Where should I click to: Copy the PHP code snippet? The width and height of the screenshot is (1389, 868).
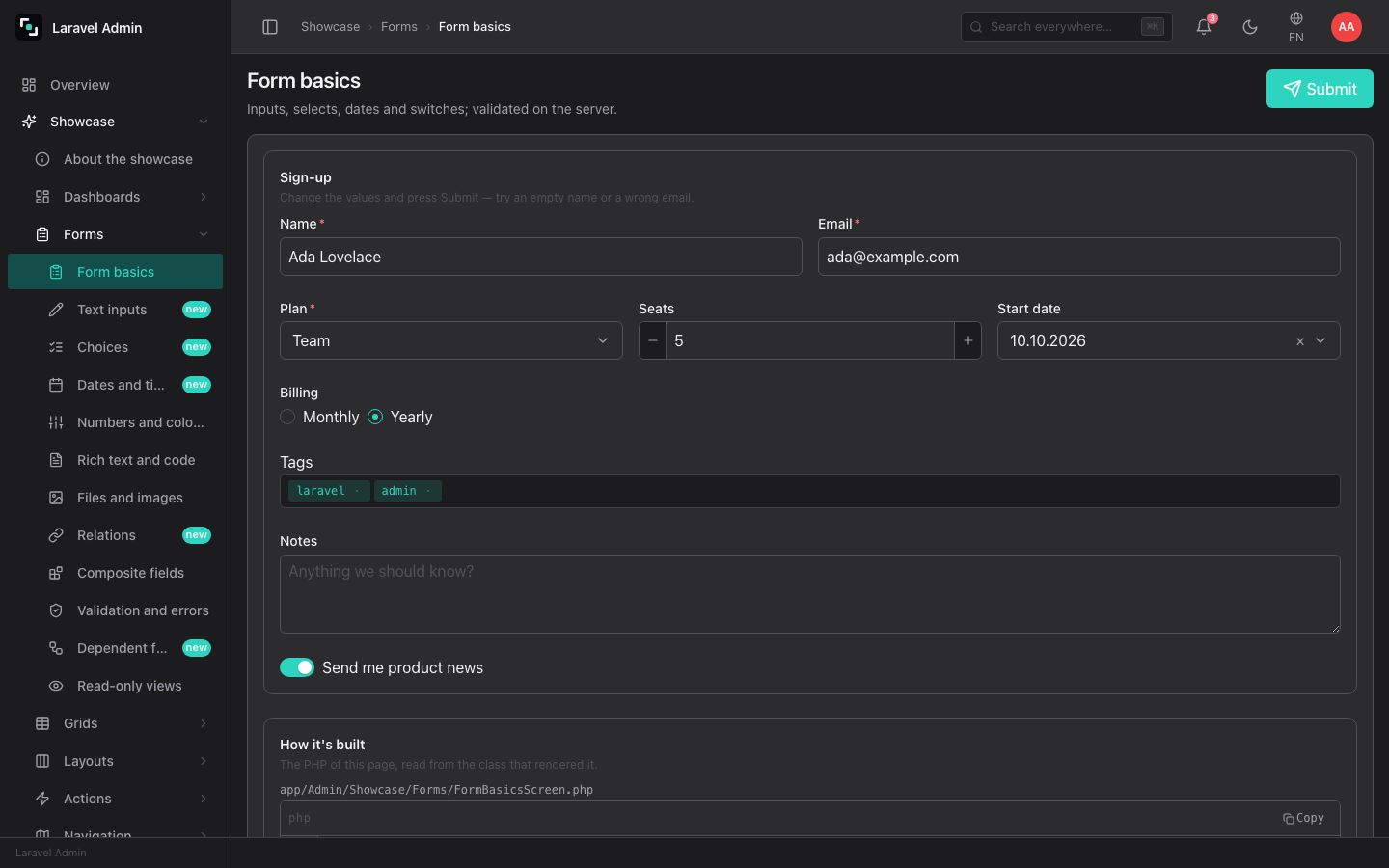coord(1303,818)
